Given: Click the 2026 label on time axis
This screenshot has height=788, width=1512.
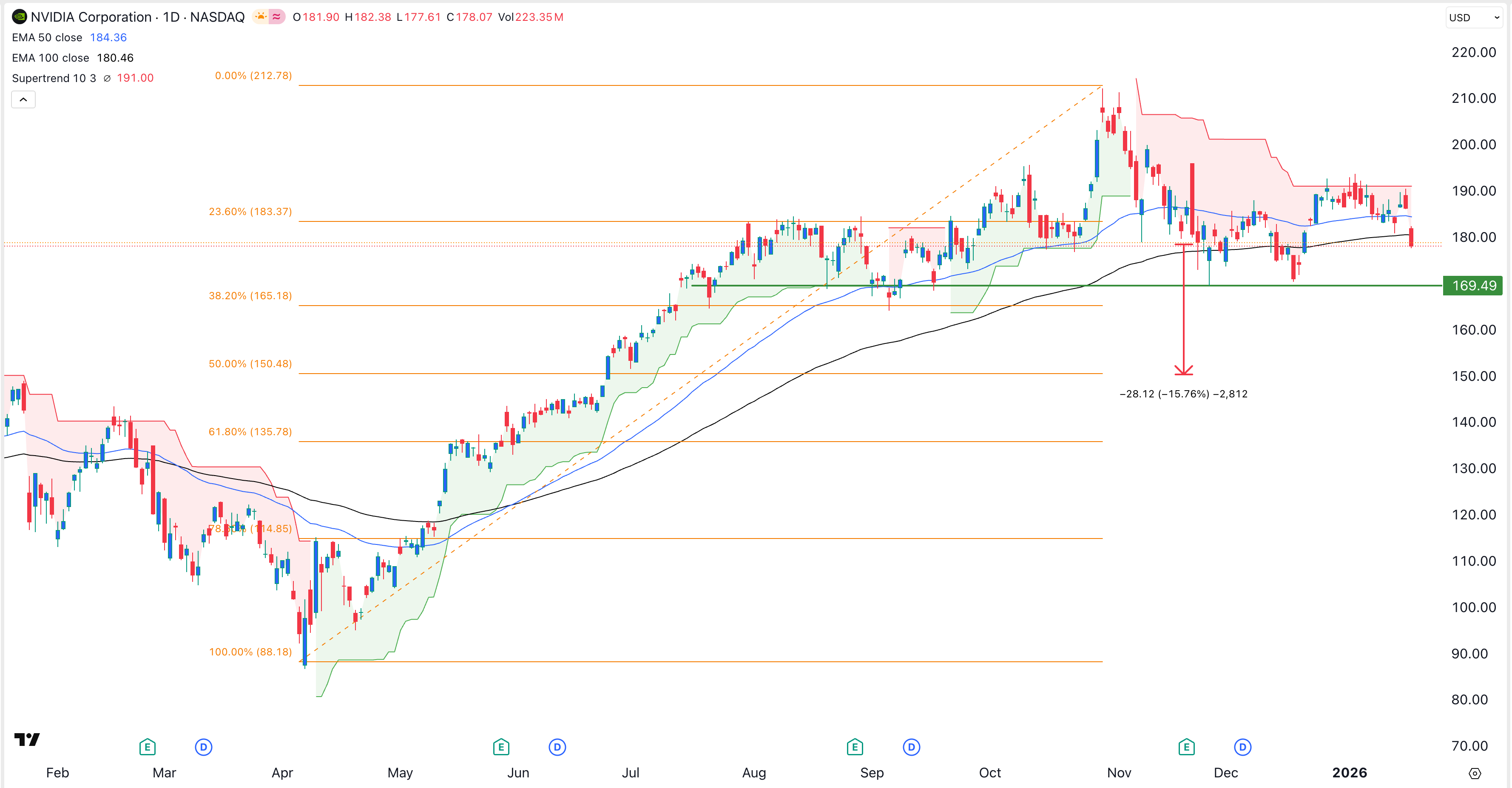Looking at the screenshot, I should [x=1350, y=773].
